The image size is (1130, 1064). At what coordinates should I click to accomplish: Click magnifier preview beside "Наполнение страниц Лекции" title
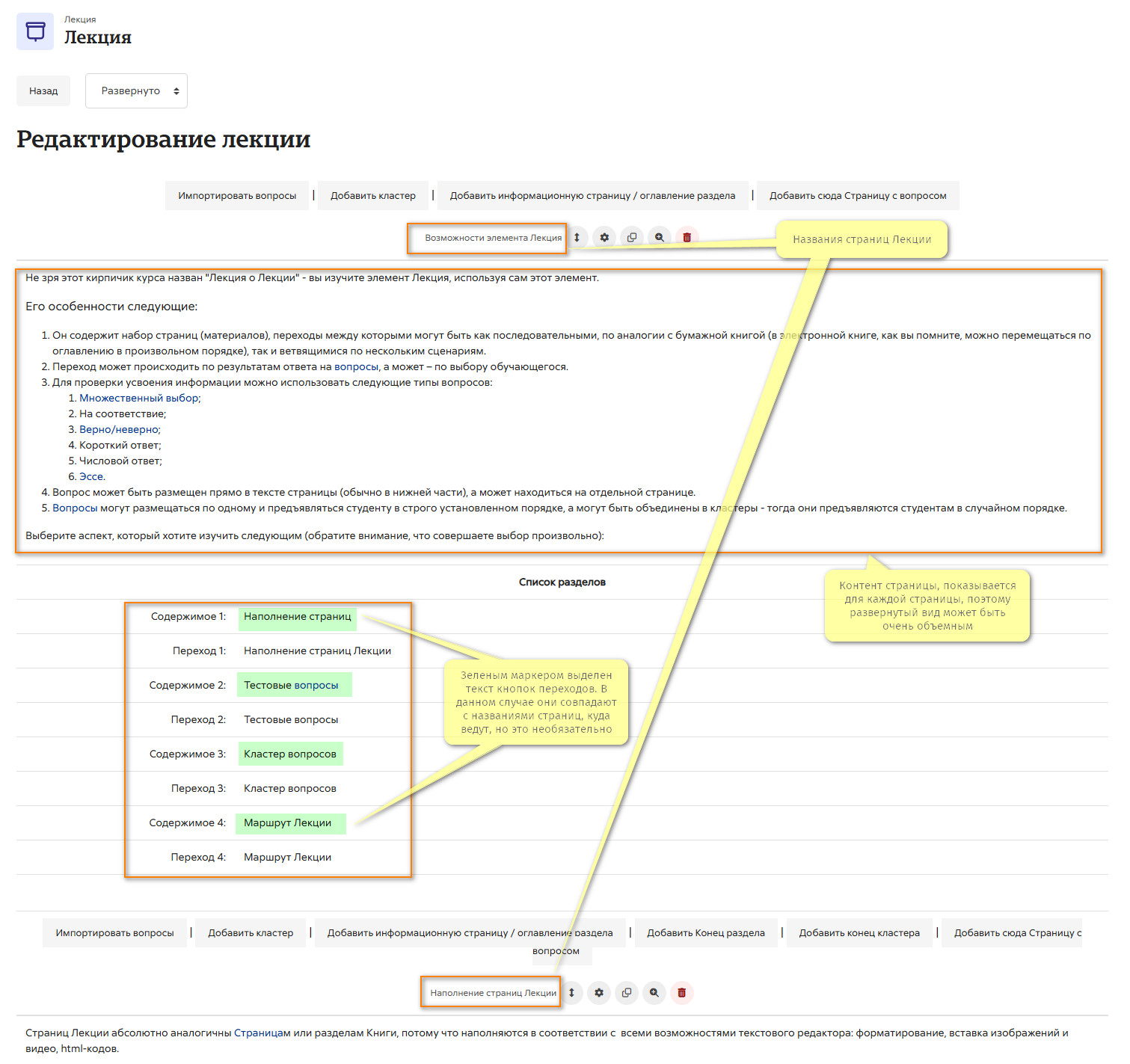pos(654,993)
